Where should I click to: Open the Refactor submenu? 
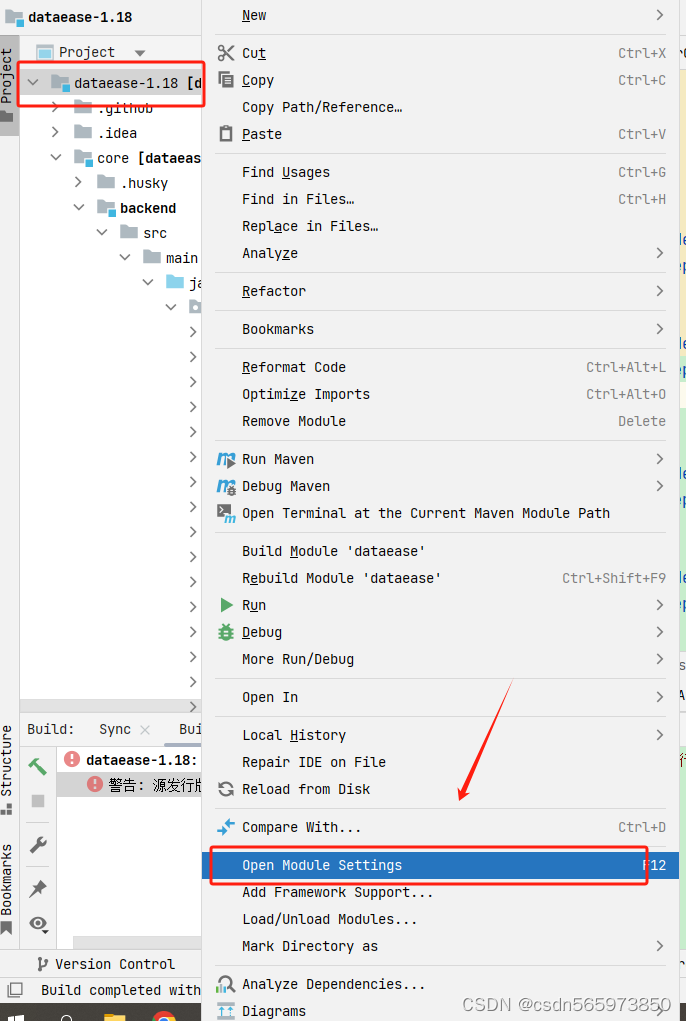(441, 291)
